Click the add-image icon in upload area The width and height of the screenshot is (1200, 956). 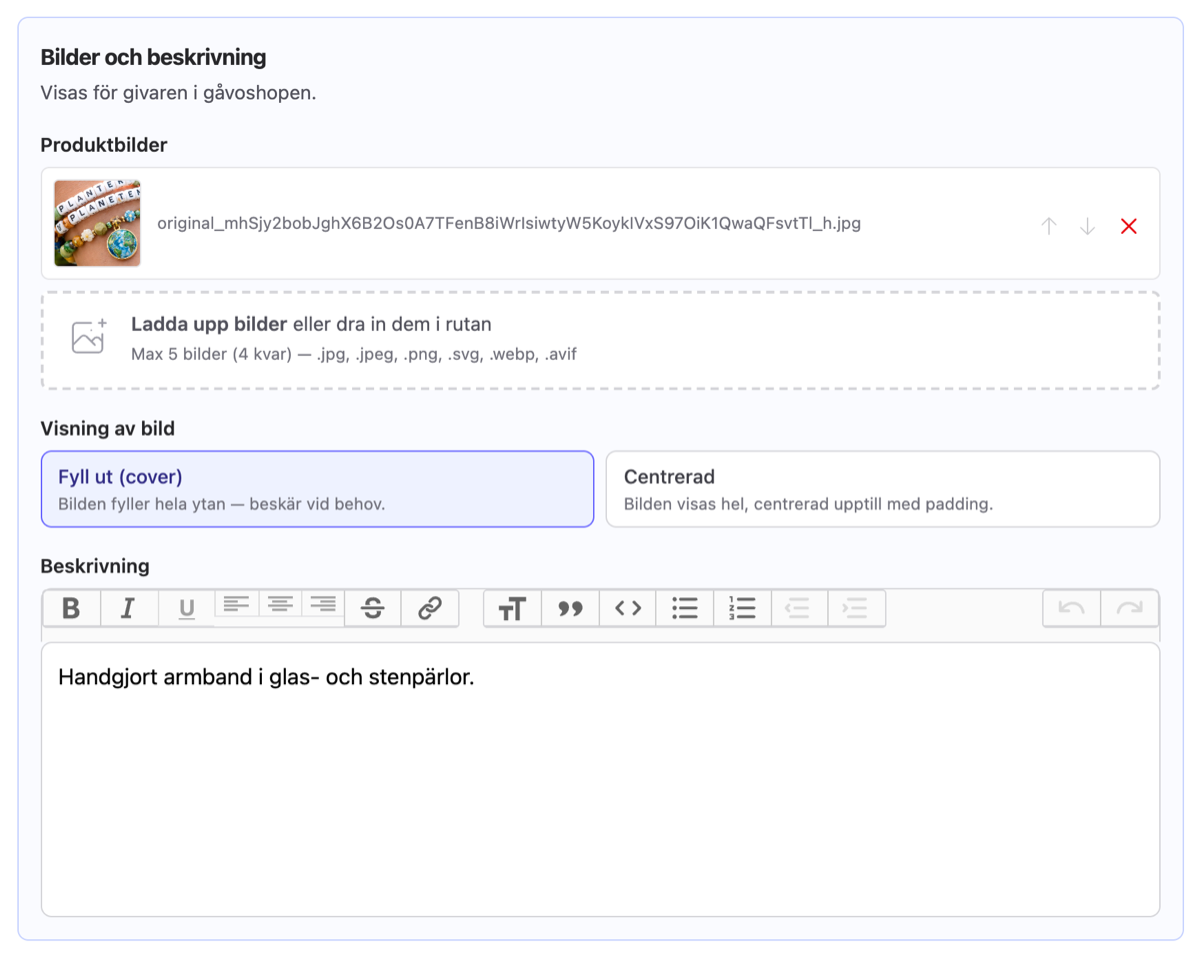click(89, 337)
